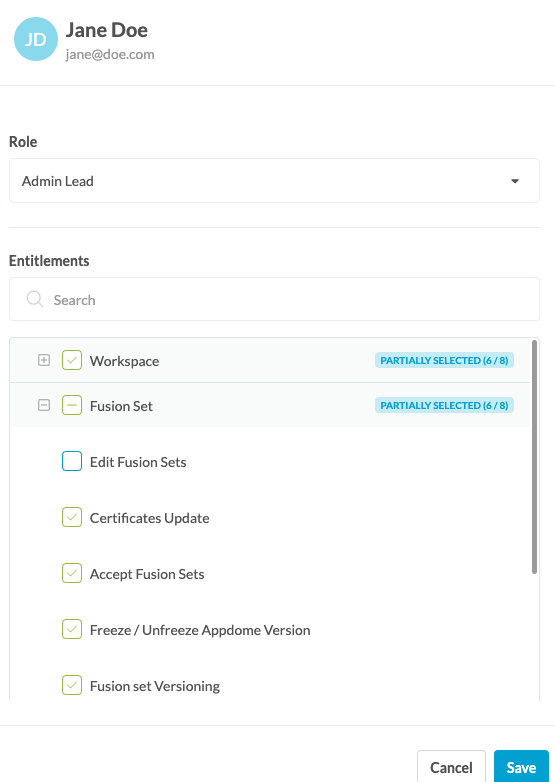Screen dimensions: 555x782
Task: Enable the Edit Fusion Sets checkbox
Action: (72, 461)
